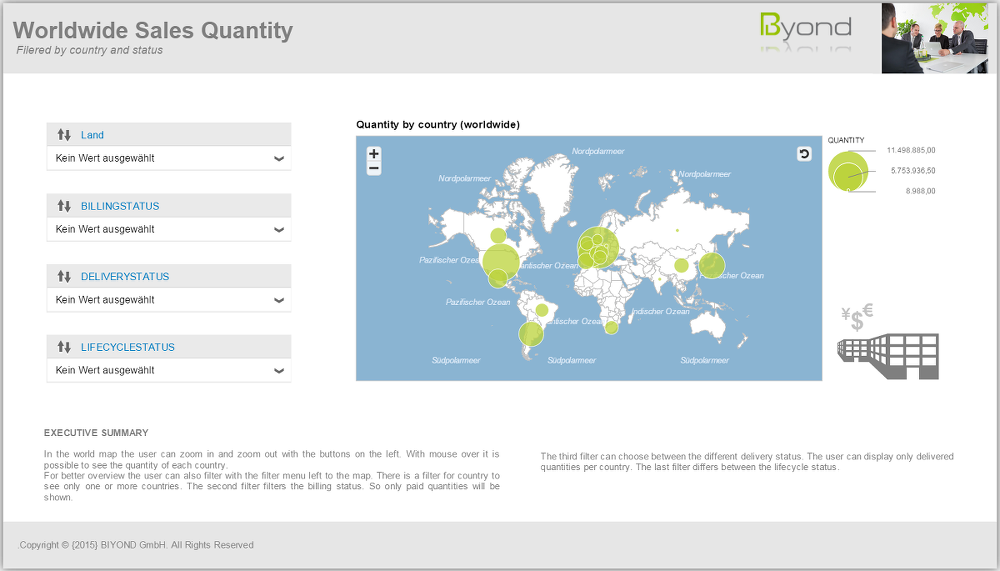Expand the LIFECYCLESTATUS value dropdown
1000x571 pixels.
coord(279,370)
